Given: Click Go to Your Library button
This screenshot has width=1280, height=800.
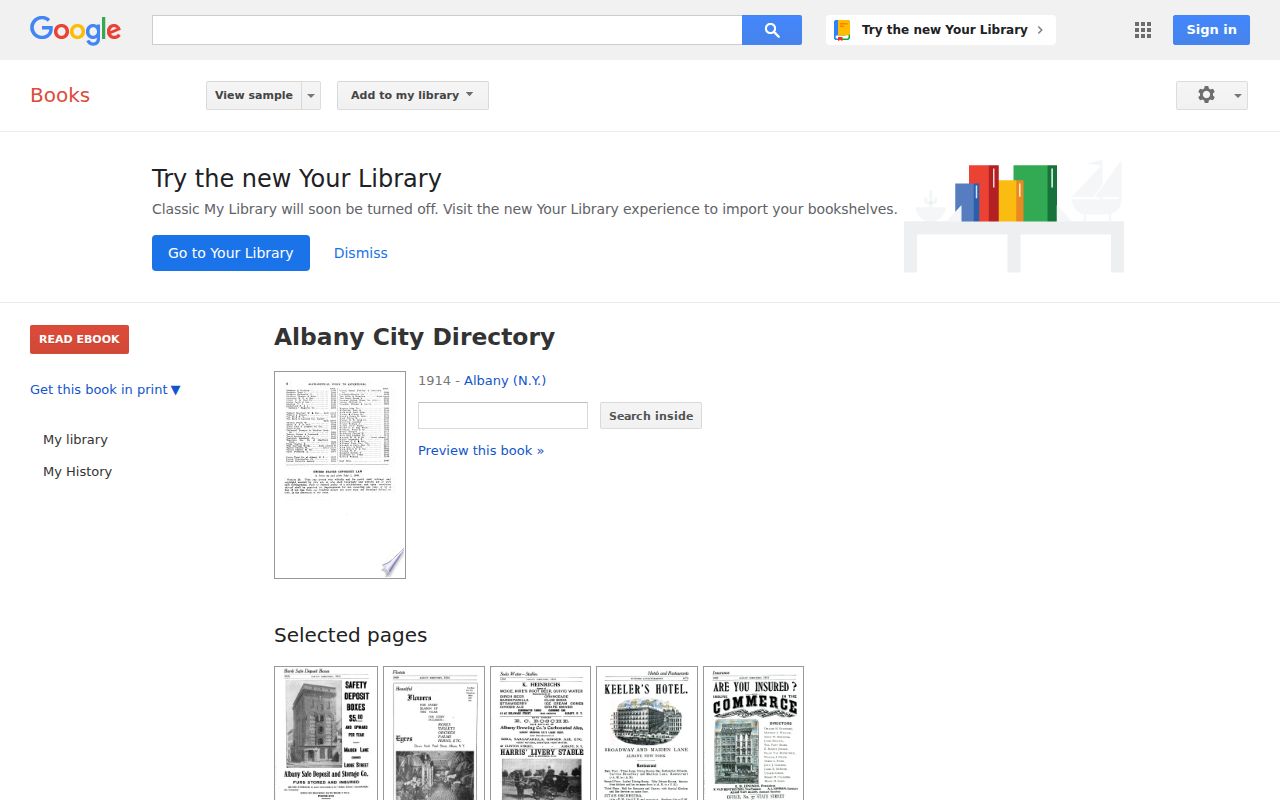Looking at the screenshot, I should point(231,253).
